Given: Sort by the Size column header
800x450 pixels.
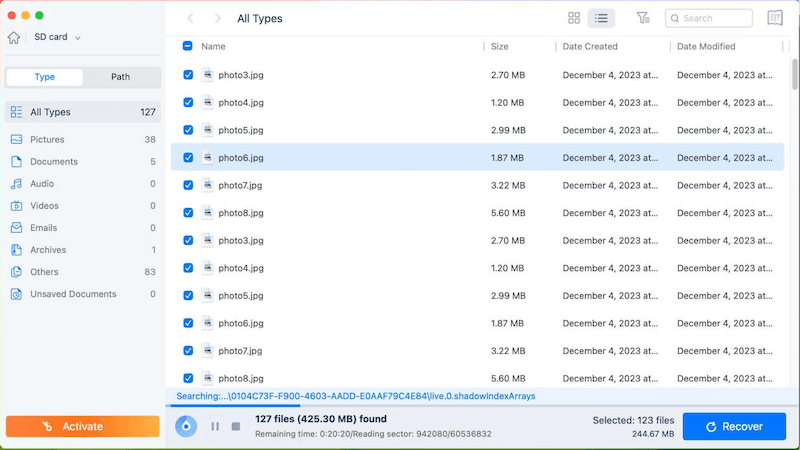Looking at the screenshot, I should [x=499, y=46].
